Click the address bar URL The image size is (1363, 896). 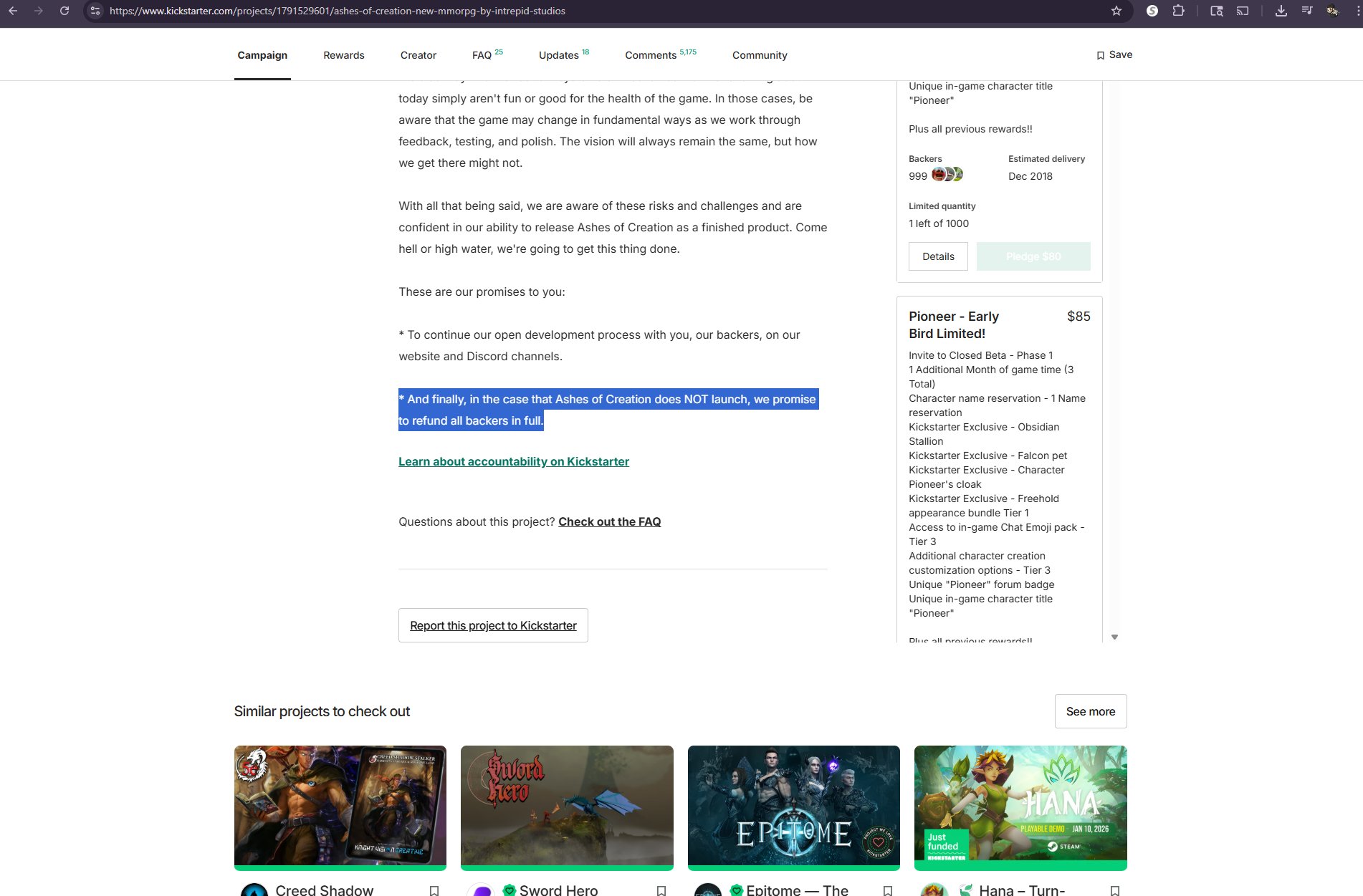pos(338,11)
